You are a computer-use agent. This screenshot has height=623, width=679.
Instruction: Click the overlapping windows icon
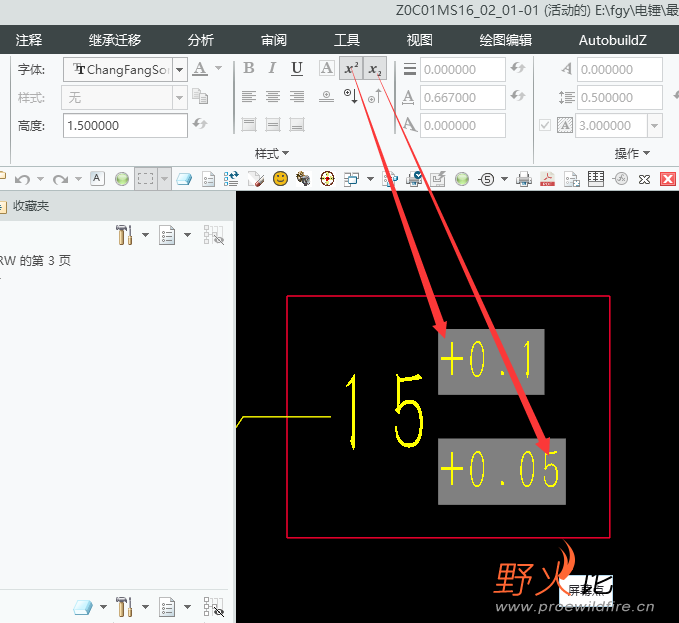pyautogui.click(x=351, y=179)
